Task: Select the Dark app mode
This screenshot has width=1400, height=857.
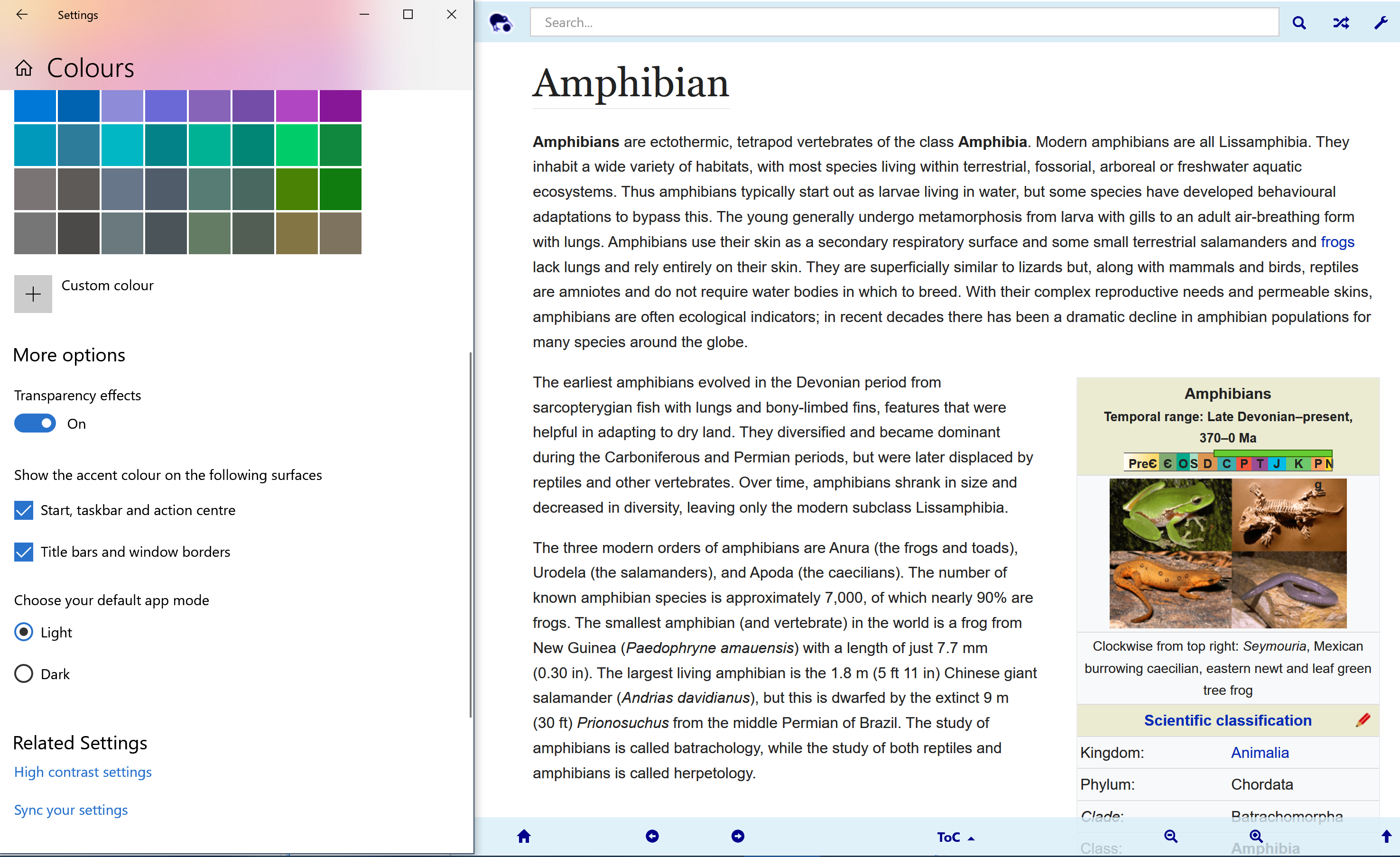Action: (23, 673)
